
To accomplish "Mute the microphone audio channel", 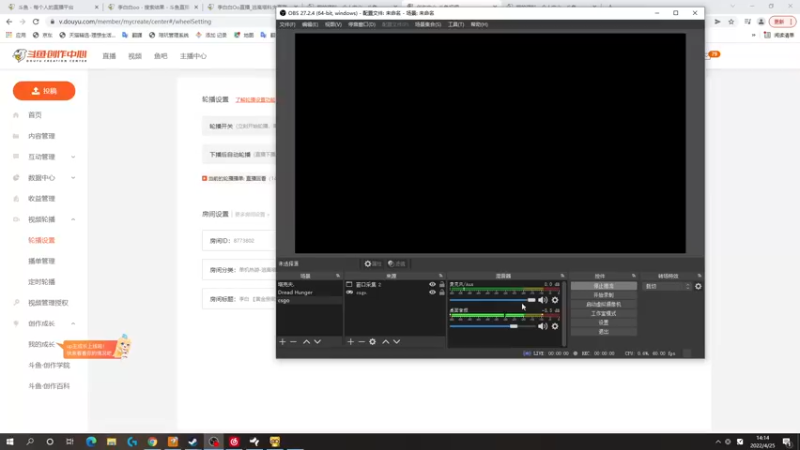I will [542, 300].
